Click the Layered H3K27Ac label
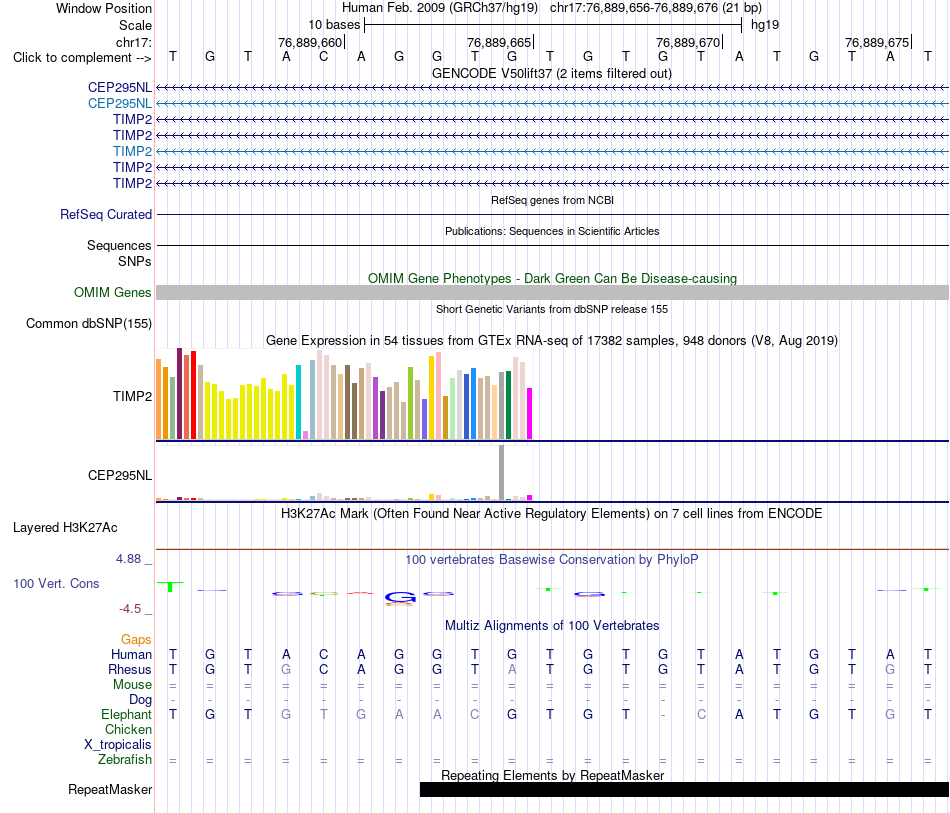 click(65, 528)
